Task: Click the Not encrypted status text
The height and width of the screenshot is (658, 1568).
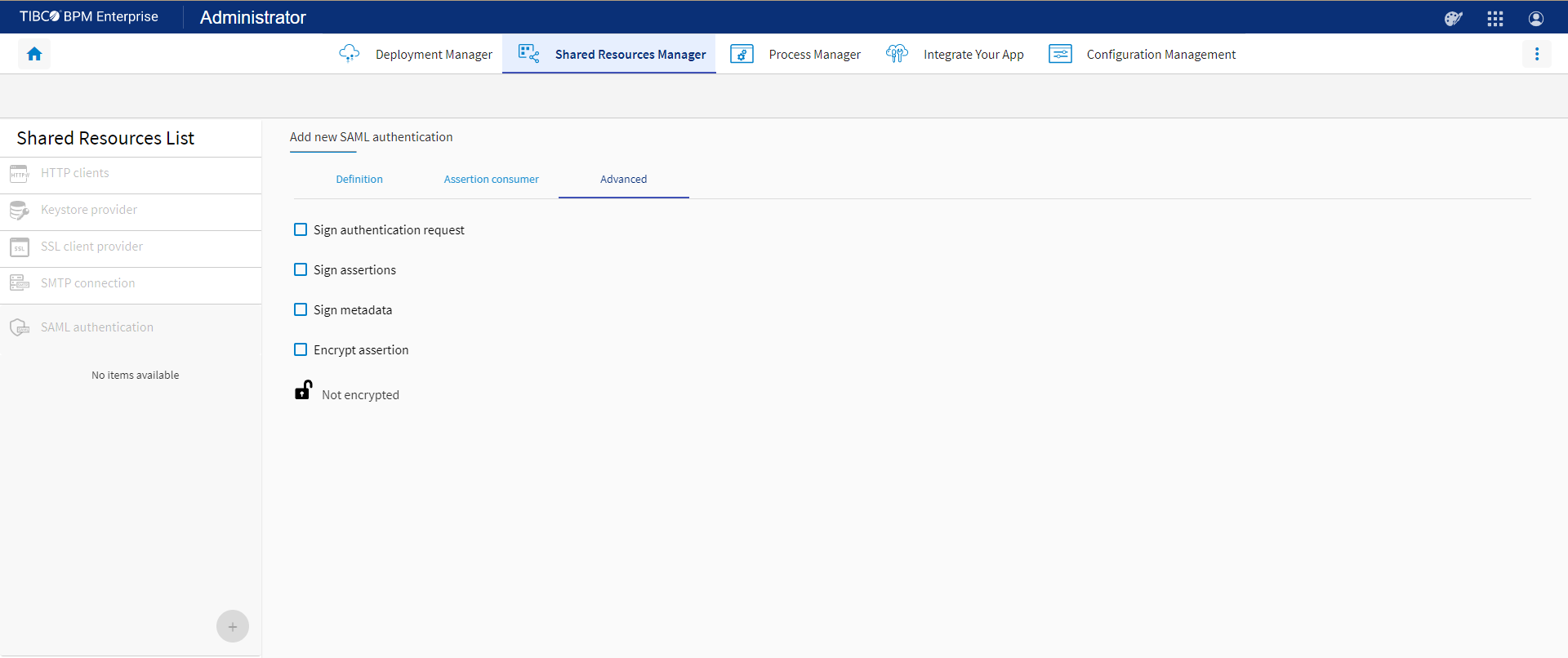Action: pos(360,395)
